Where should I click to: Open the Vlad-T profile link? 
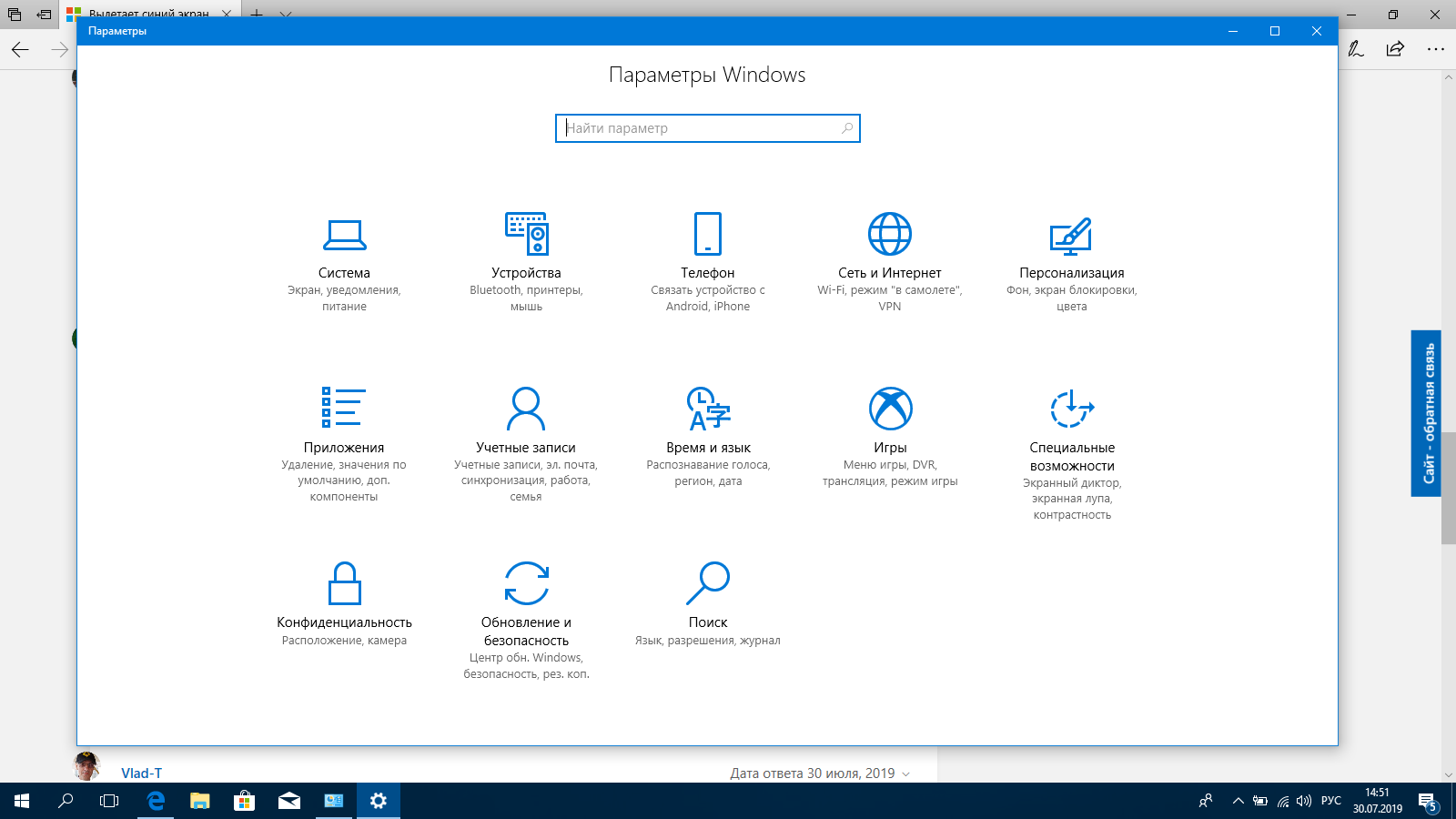coord(141,773)
